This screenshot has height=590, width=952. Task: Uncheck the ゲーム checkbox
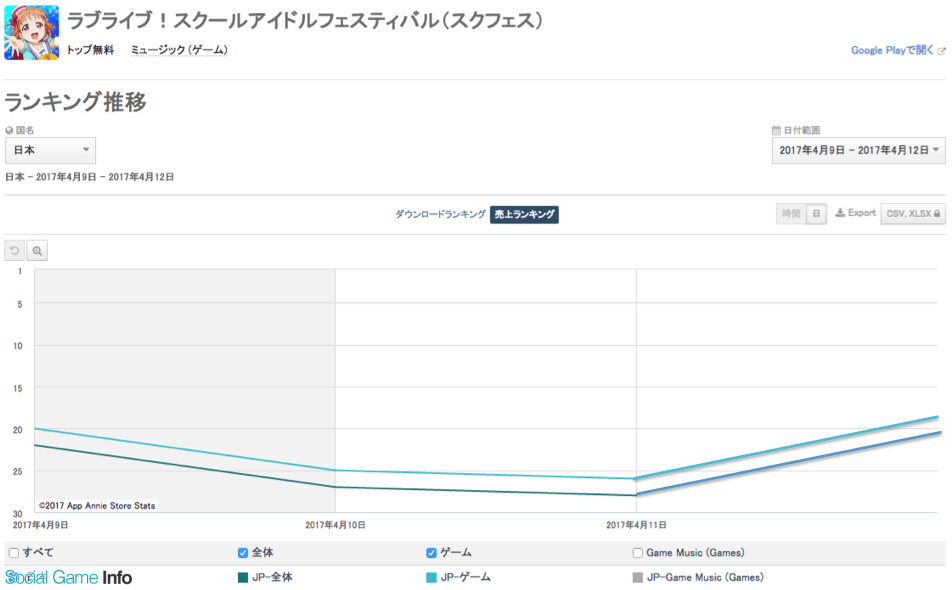431,553
